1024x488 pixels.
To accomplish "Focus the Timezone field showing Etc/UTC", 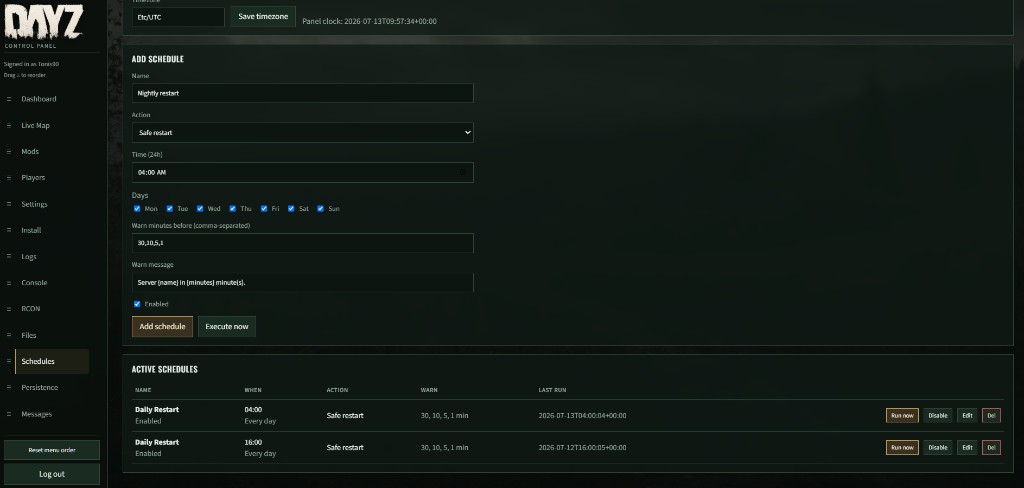I will [178, 17].
